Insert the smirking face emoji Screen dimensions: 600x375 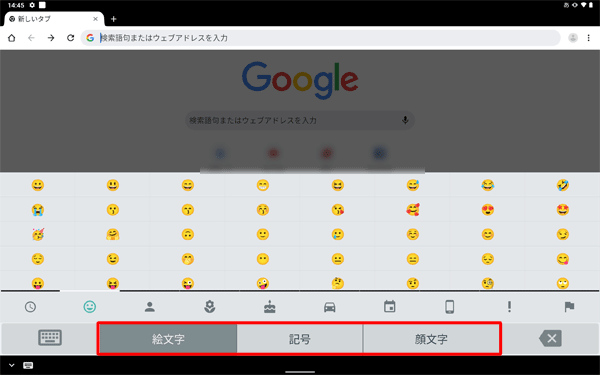562,234
